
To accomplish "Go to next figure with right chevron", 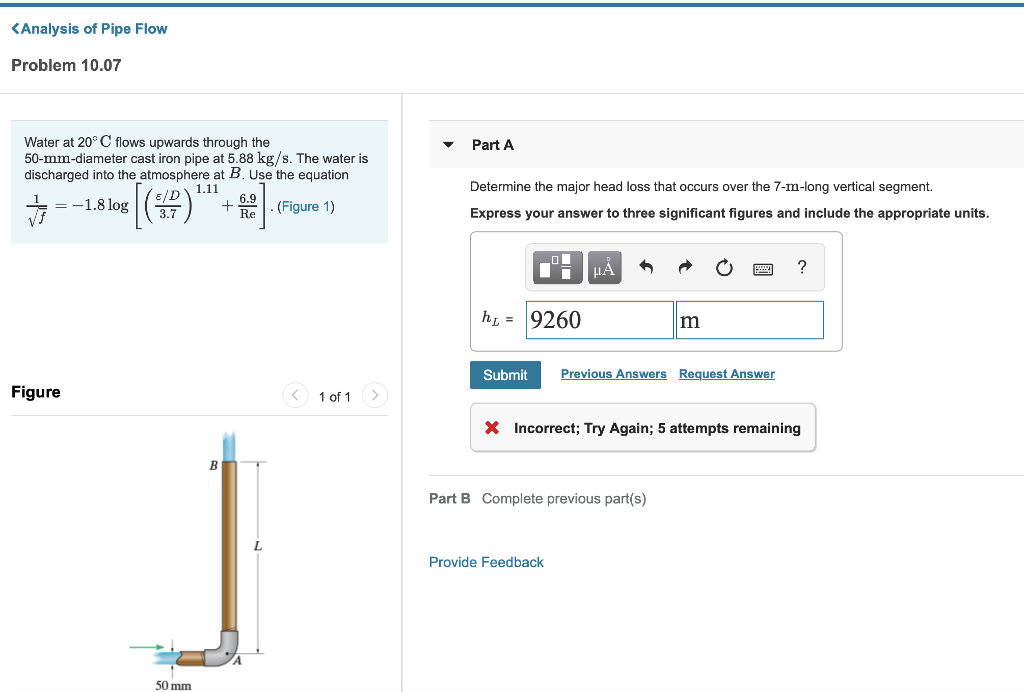I will point(374,395).
